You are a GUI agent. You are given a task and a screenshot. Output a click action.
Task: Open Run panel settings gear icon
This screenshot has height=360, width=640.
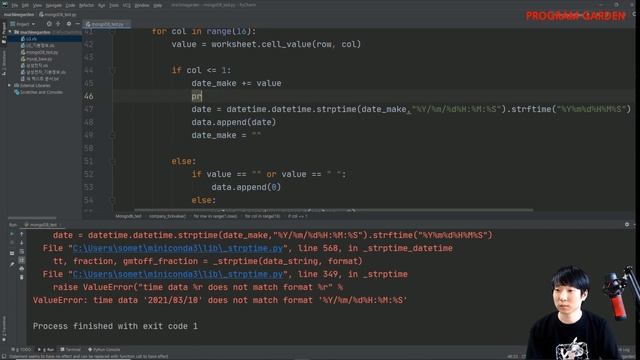click(627, 224)
